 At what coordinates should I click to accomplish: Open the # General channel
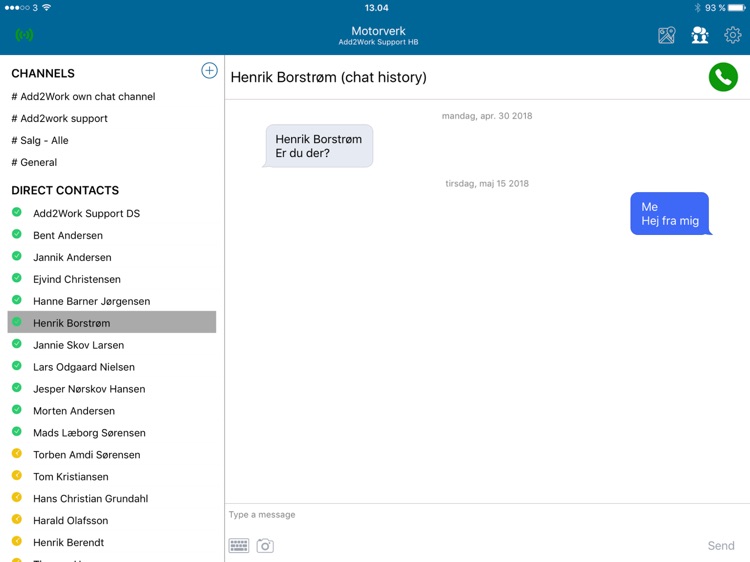34,163
